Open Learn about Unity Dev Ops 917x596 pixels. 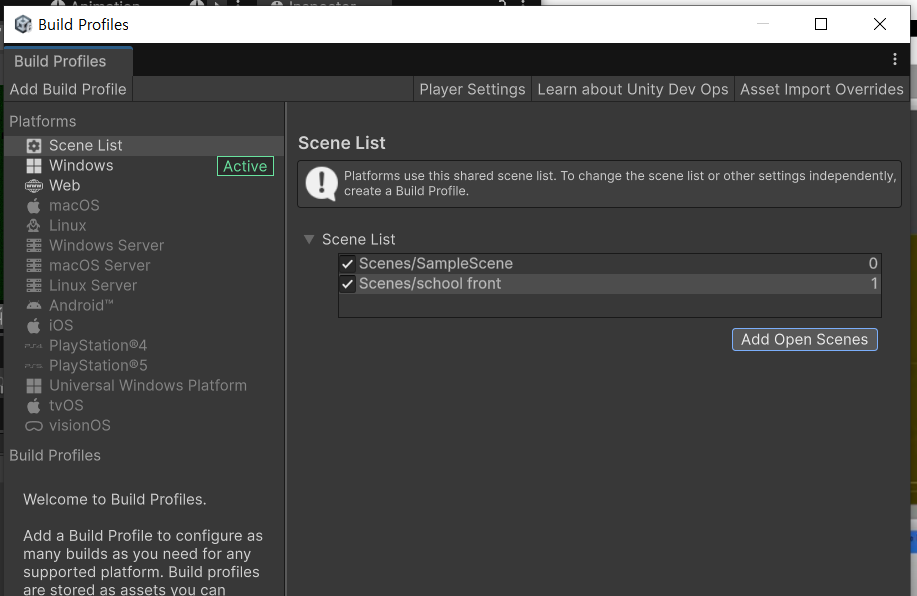pyautogui.click(x=633, y=89)
